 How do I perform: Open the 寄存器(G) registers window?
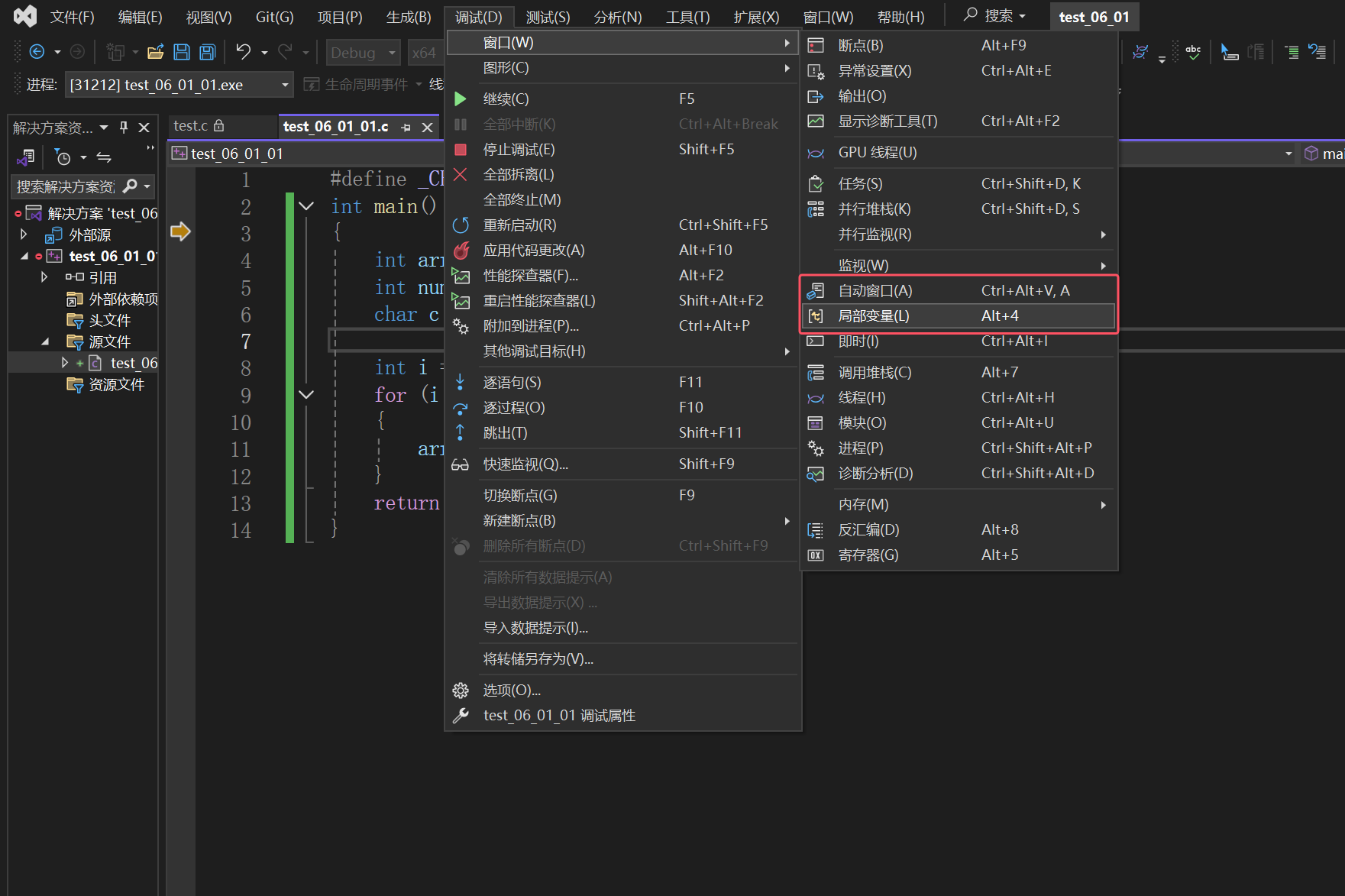tap(959, 555)
